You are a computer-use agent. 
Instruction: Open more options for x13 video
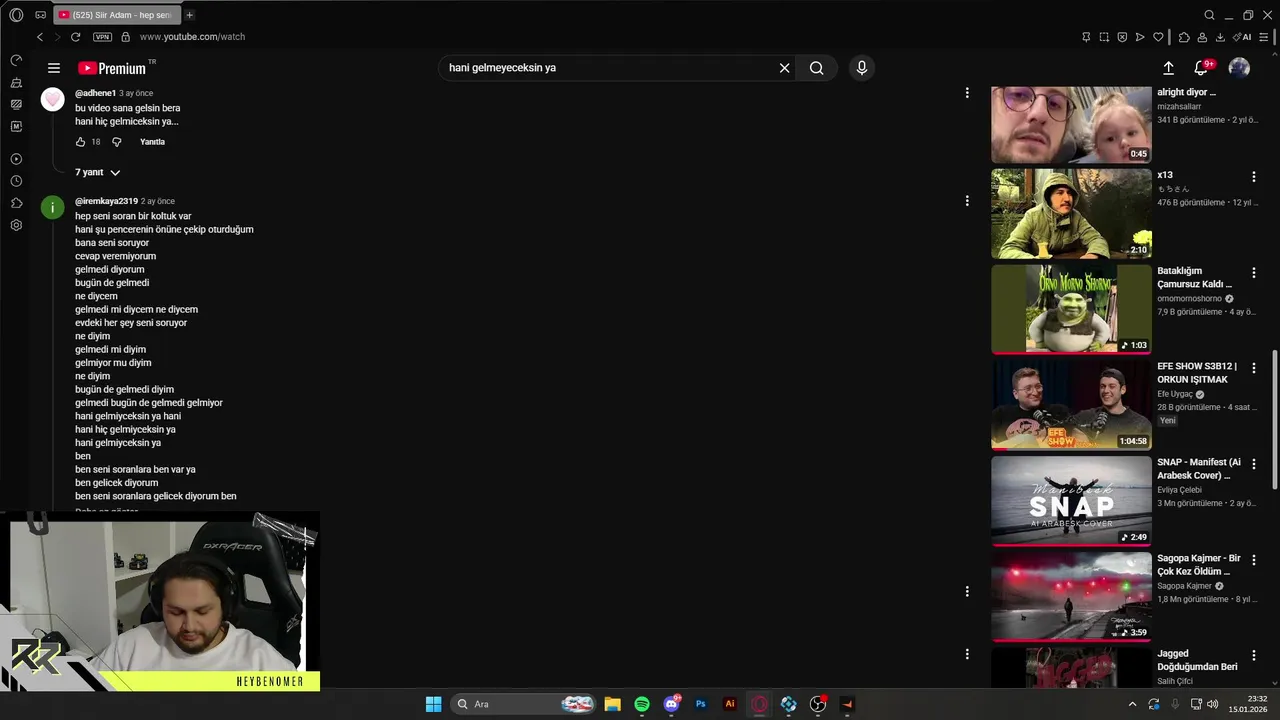click(1254, 177)
